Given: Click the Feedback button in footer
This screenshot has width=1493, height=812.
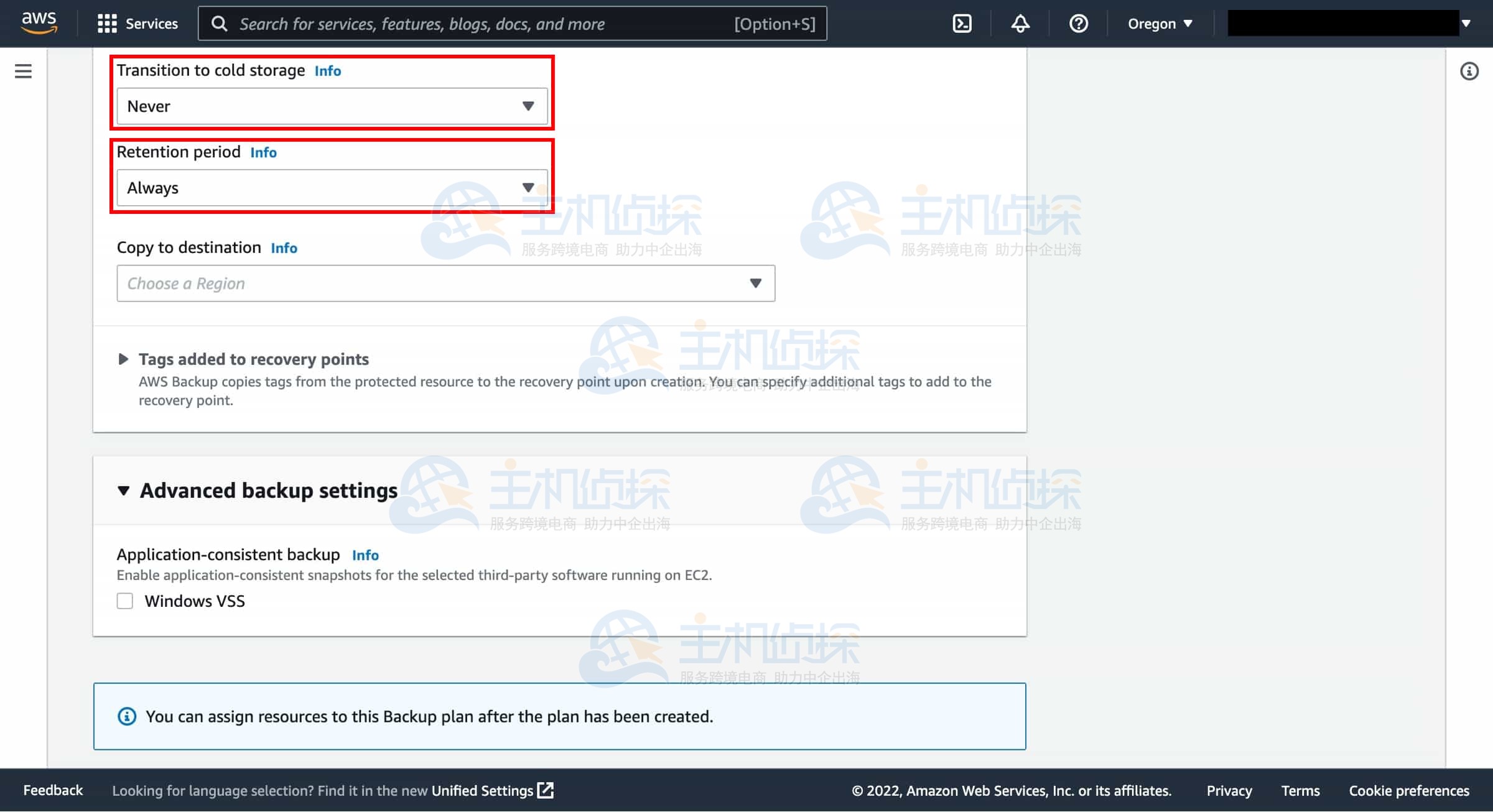Looking at the screenshot, I should pos(53,790).
